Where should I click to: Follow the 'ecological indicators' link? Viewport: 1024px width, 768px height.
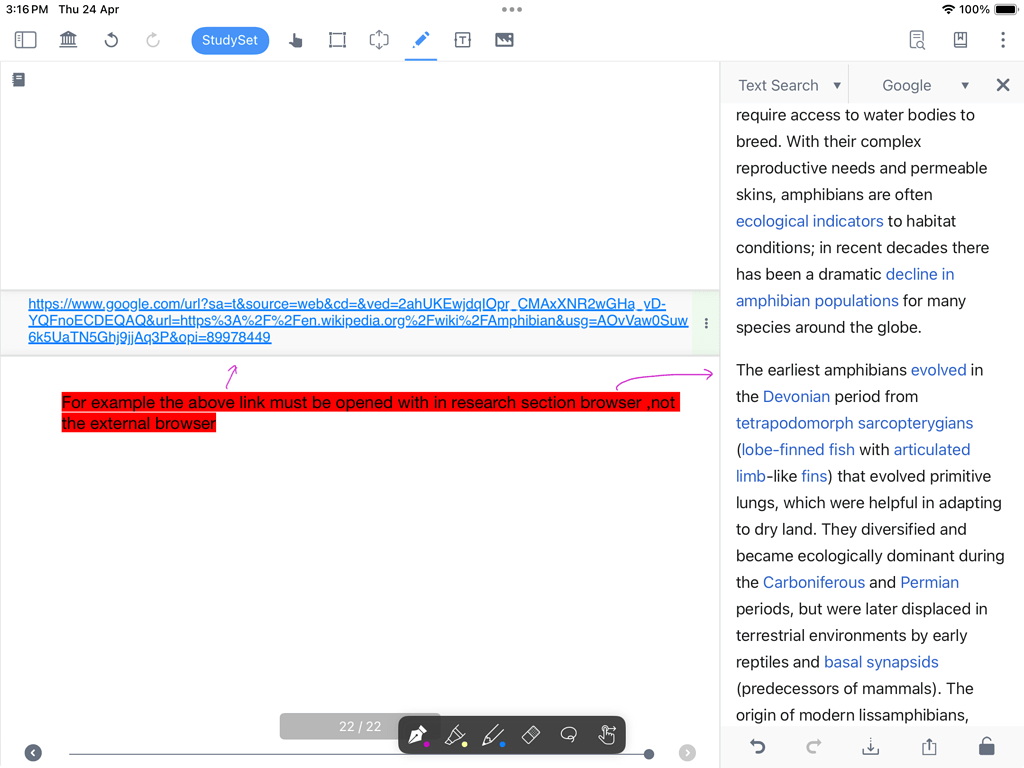[x=809, y=221]
